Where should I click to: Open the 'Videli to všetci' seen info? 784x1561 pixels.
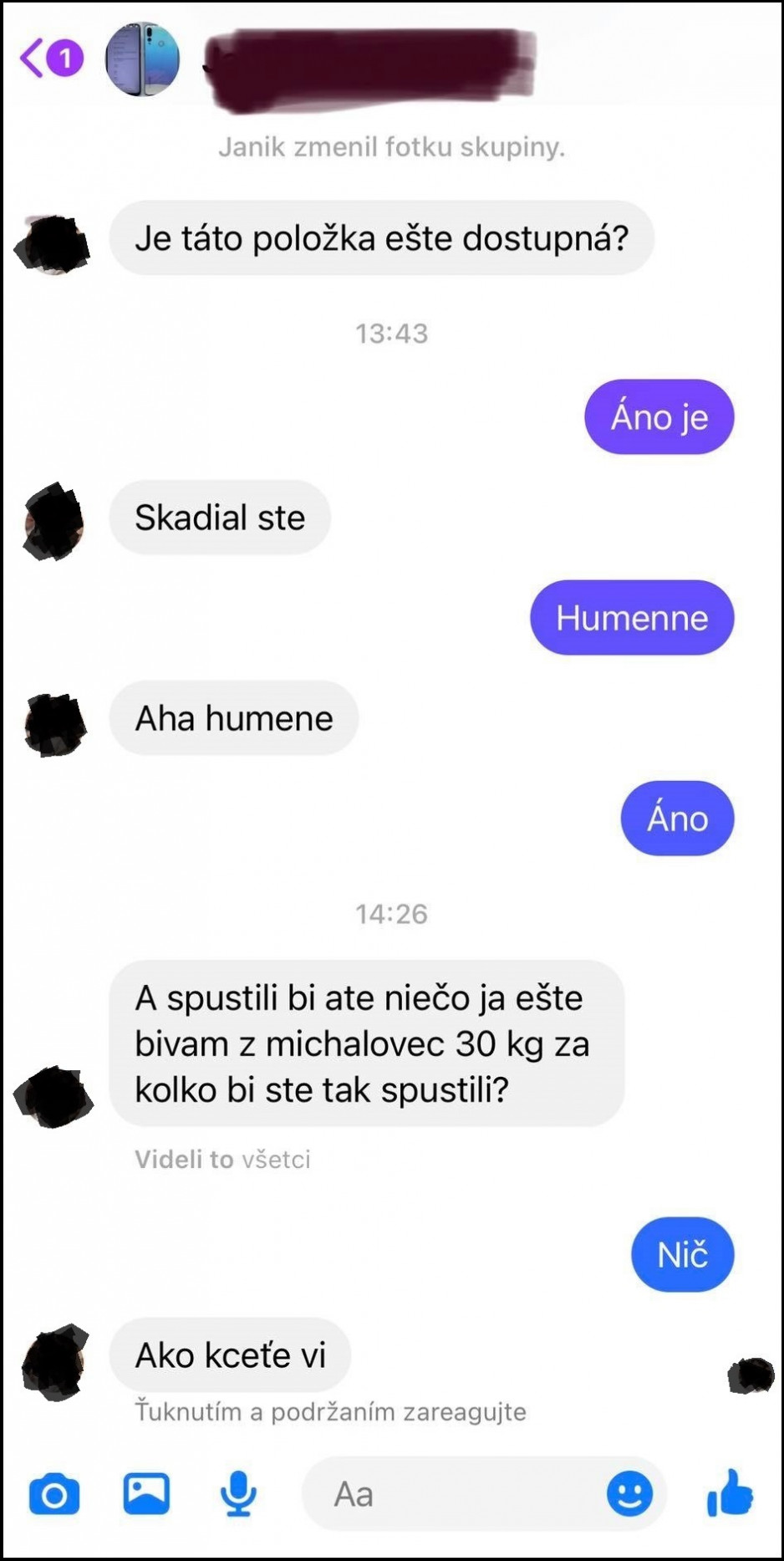tap(222, 1160)
